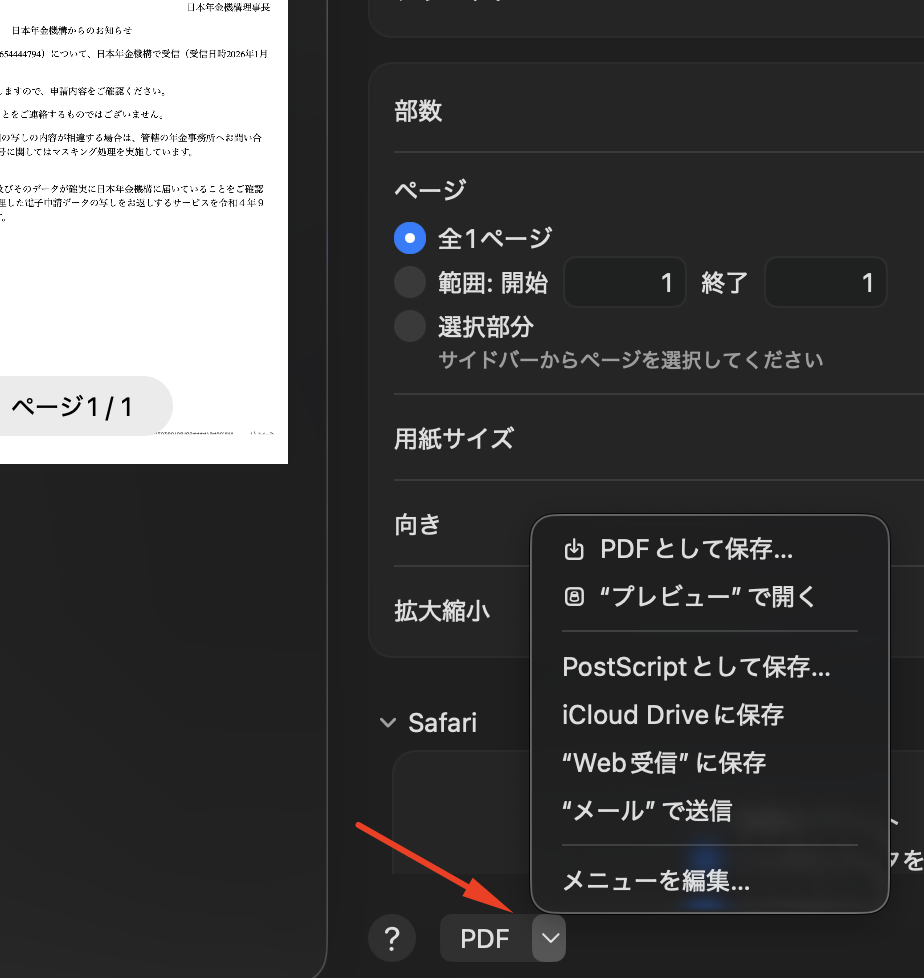Screen dimensions: 924x978
Task: Select PostScriptとして保存 menu option
Action: click(696, 667)
